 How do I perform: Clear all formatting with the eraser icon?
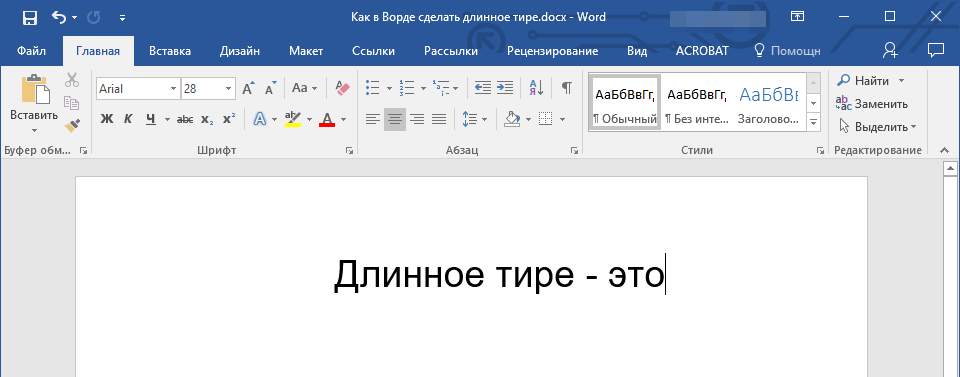click(x=342, y=88)
